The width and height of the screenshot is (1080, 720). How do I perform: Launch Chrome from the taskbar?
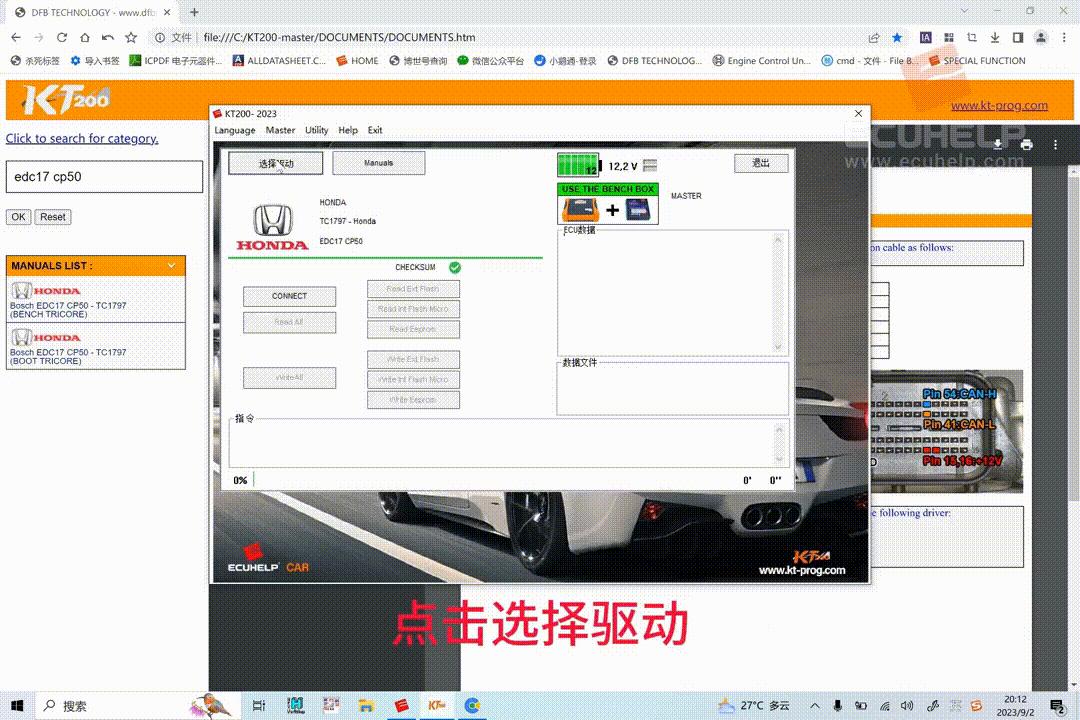471,705
